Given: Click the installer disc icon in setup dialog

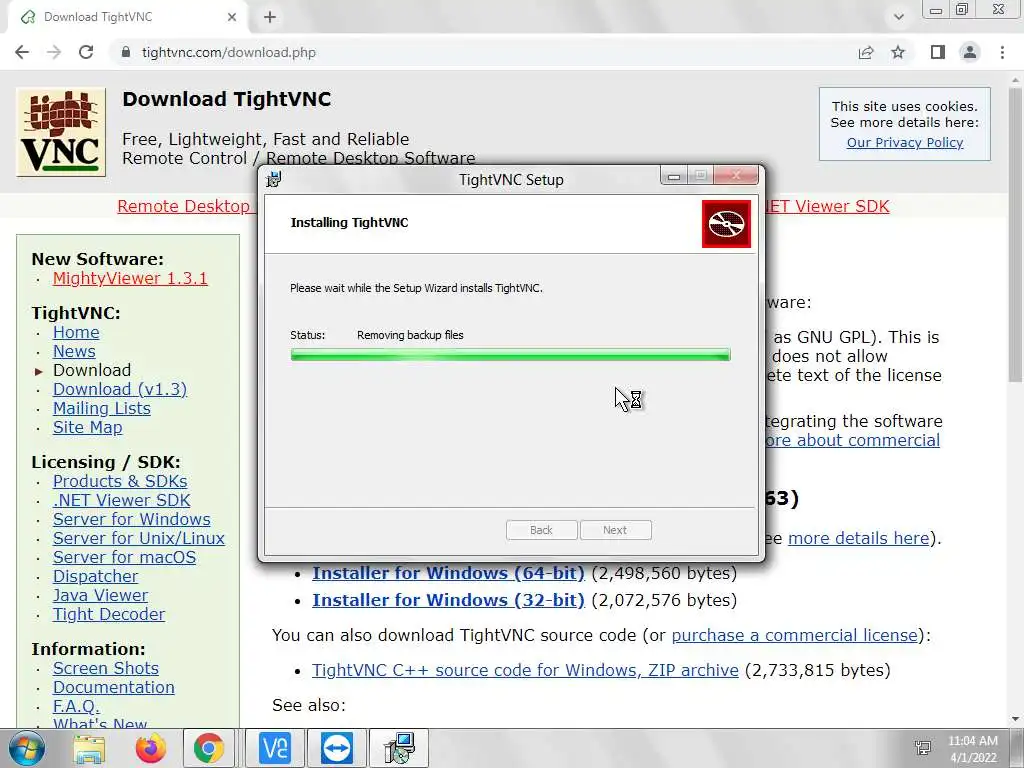Looking at the screenshot, I should click(726, 224).
